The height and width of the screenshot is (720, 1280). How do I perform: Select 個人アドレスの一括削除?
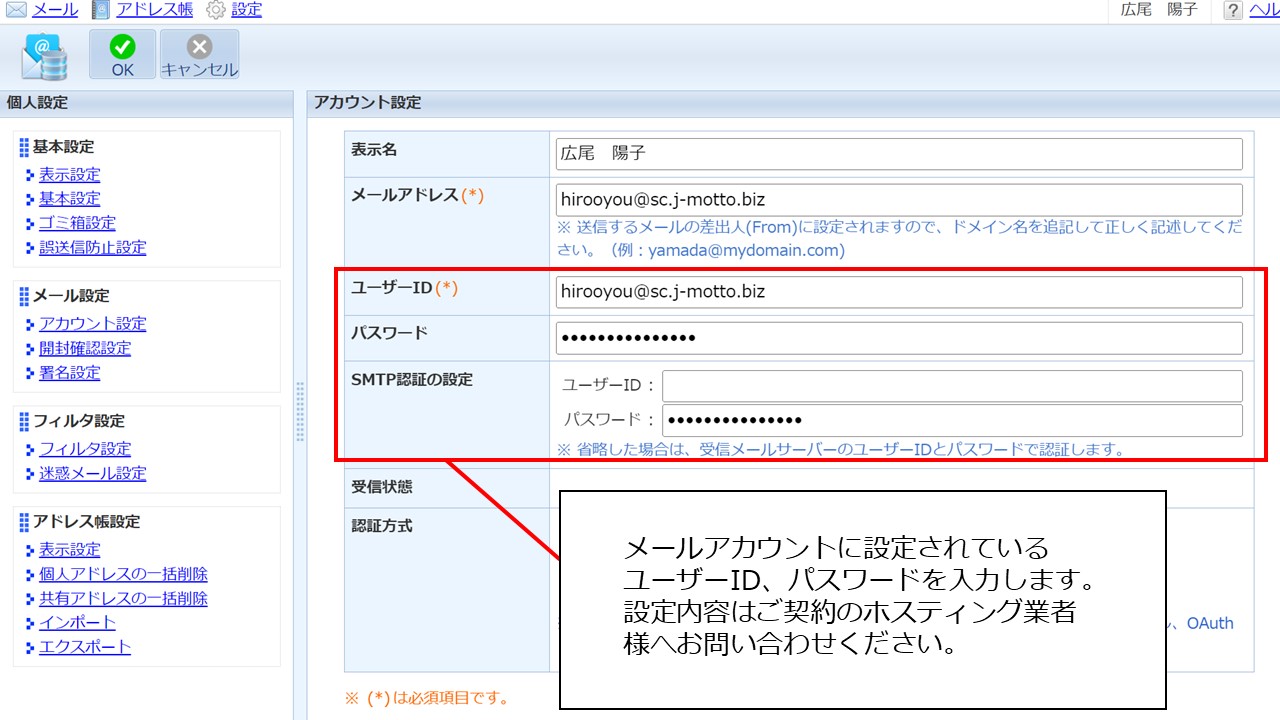[124, 574]
